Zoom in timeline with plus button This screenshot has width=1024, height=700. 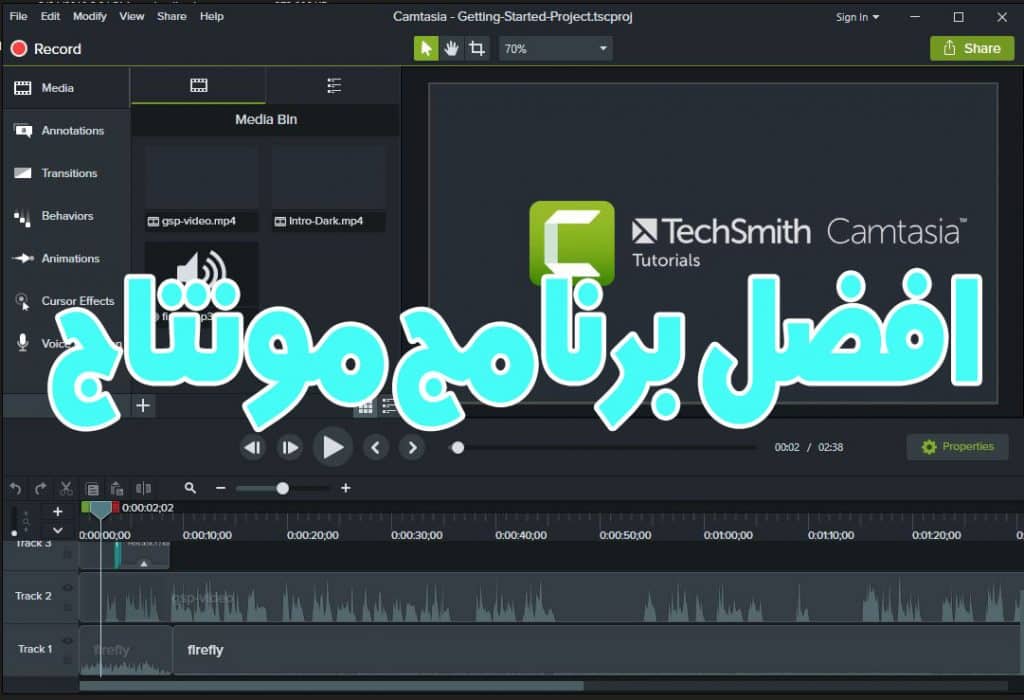(345, 488)
